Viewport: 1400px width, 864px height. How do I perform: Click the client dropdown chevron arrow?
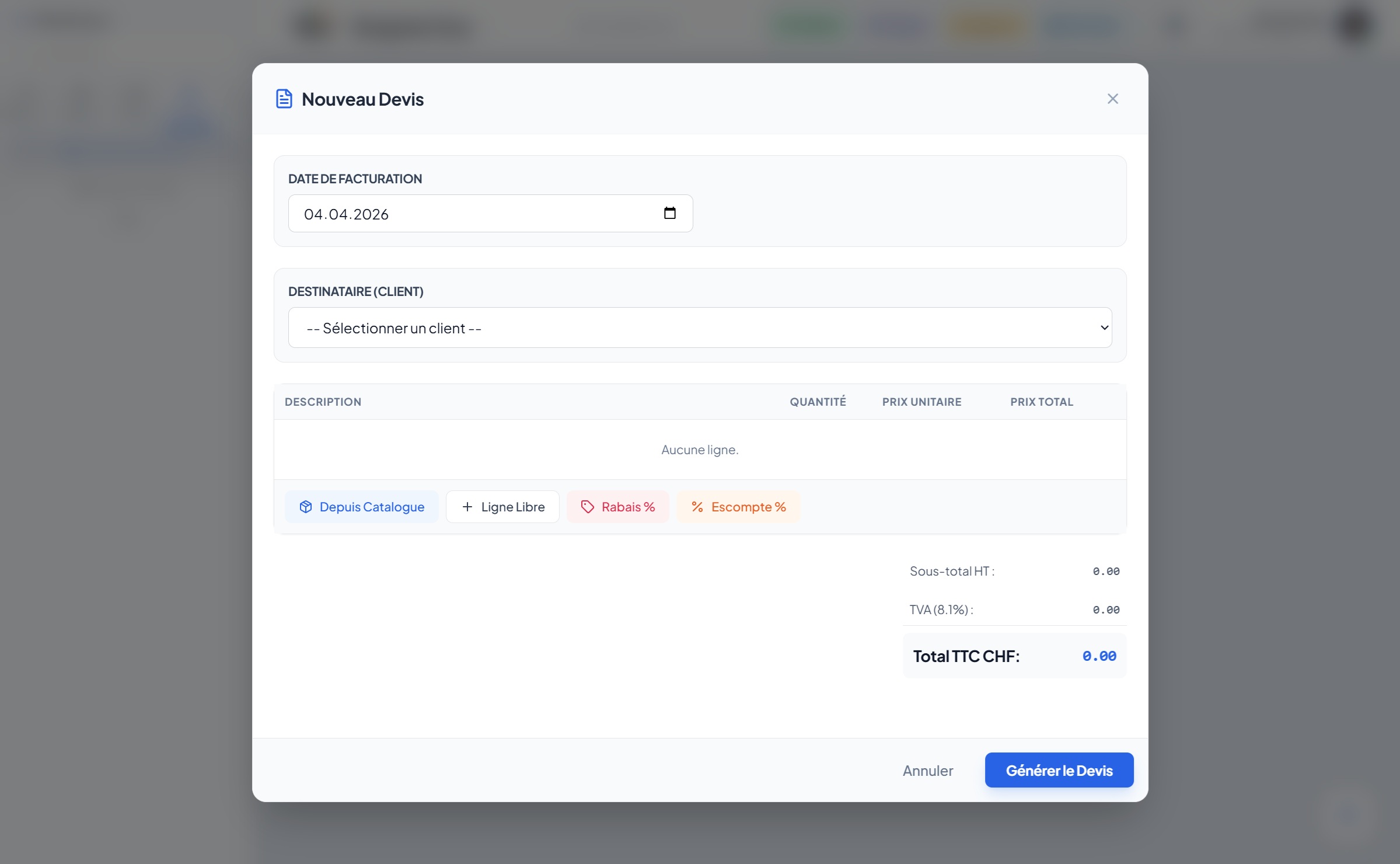pos(1104,328)
